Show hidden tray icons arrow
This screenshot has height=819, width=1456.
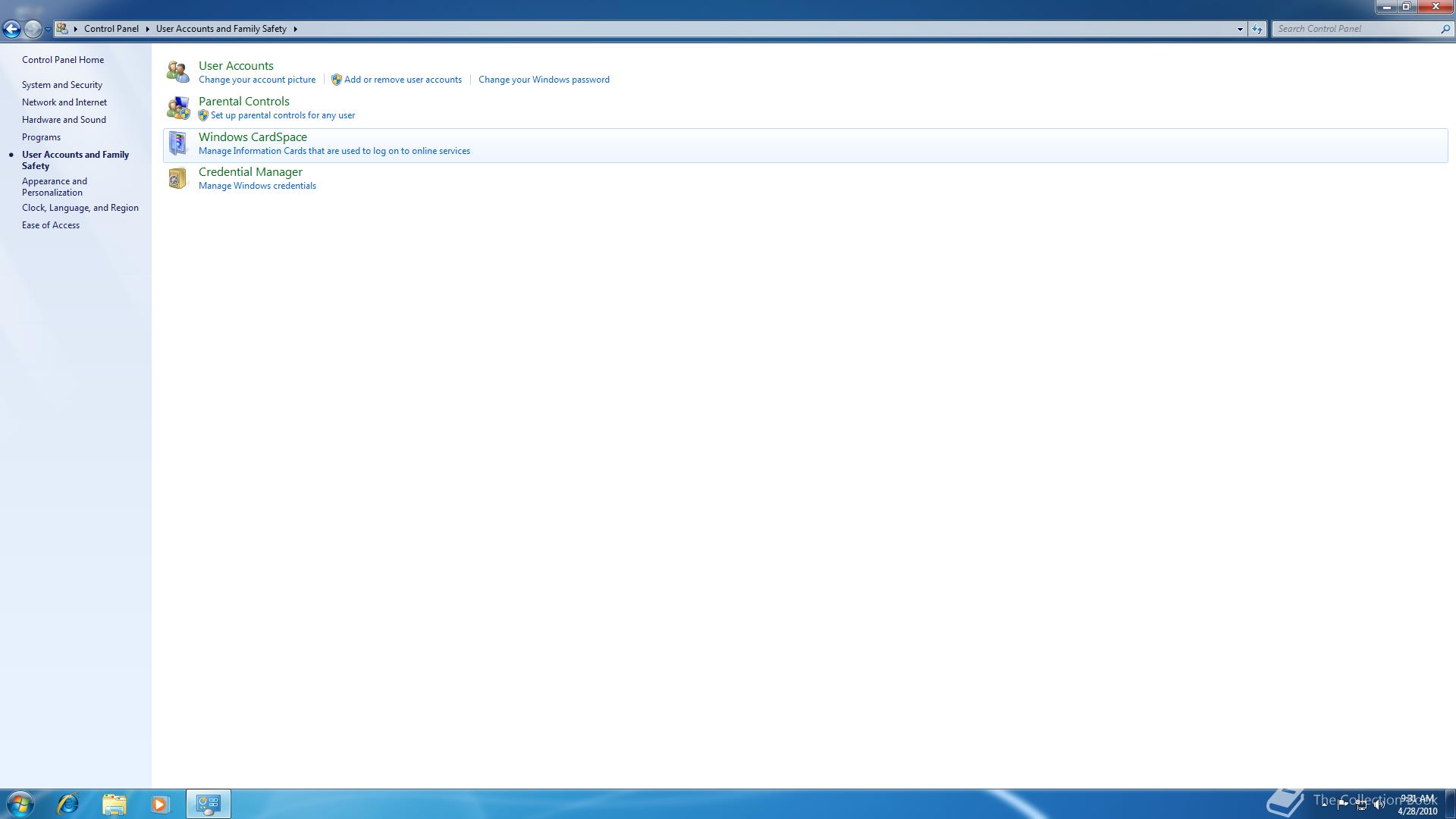tap(1325, 804)
